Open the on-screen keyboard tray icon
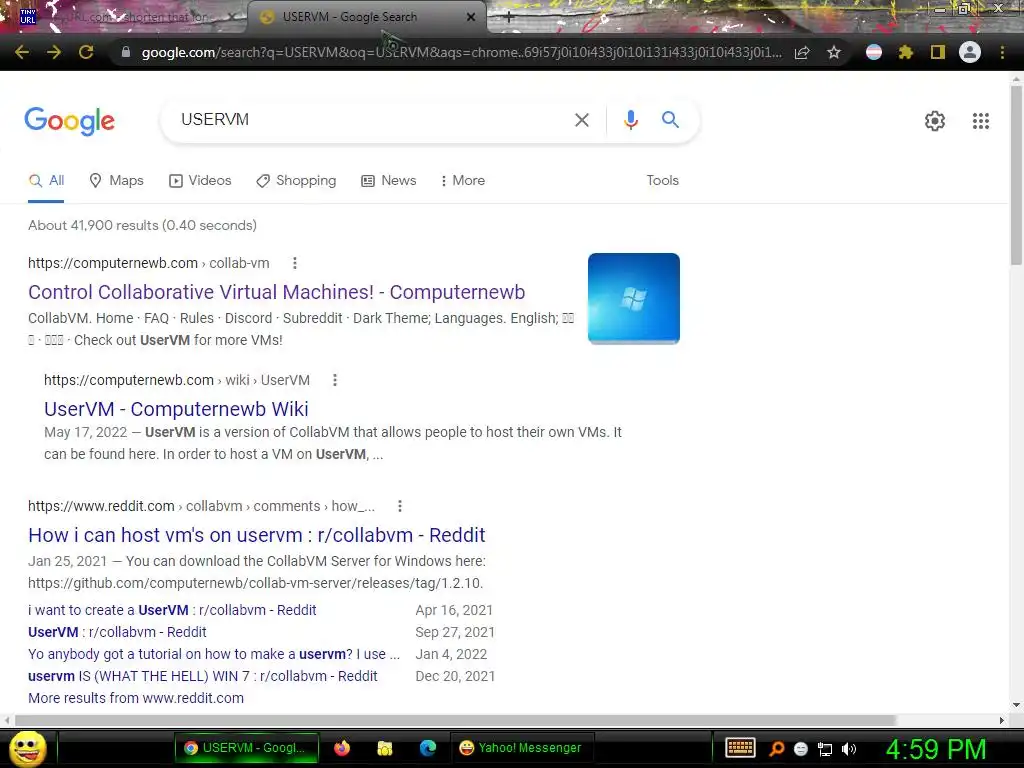This screenshot has width=1024, height=768. click(x=741, y=748)
